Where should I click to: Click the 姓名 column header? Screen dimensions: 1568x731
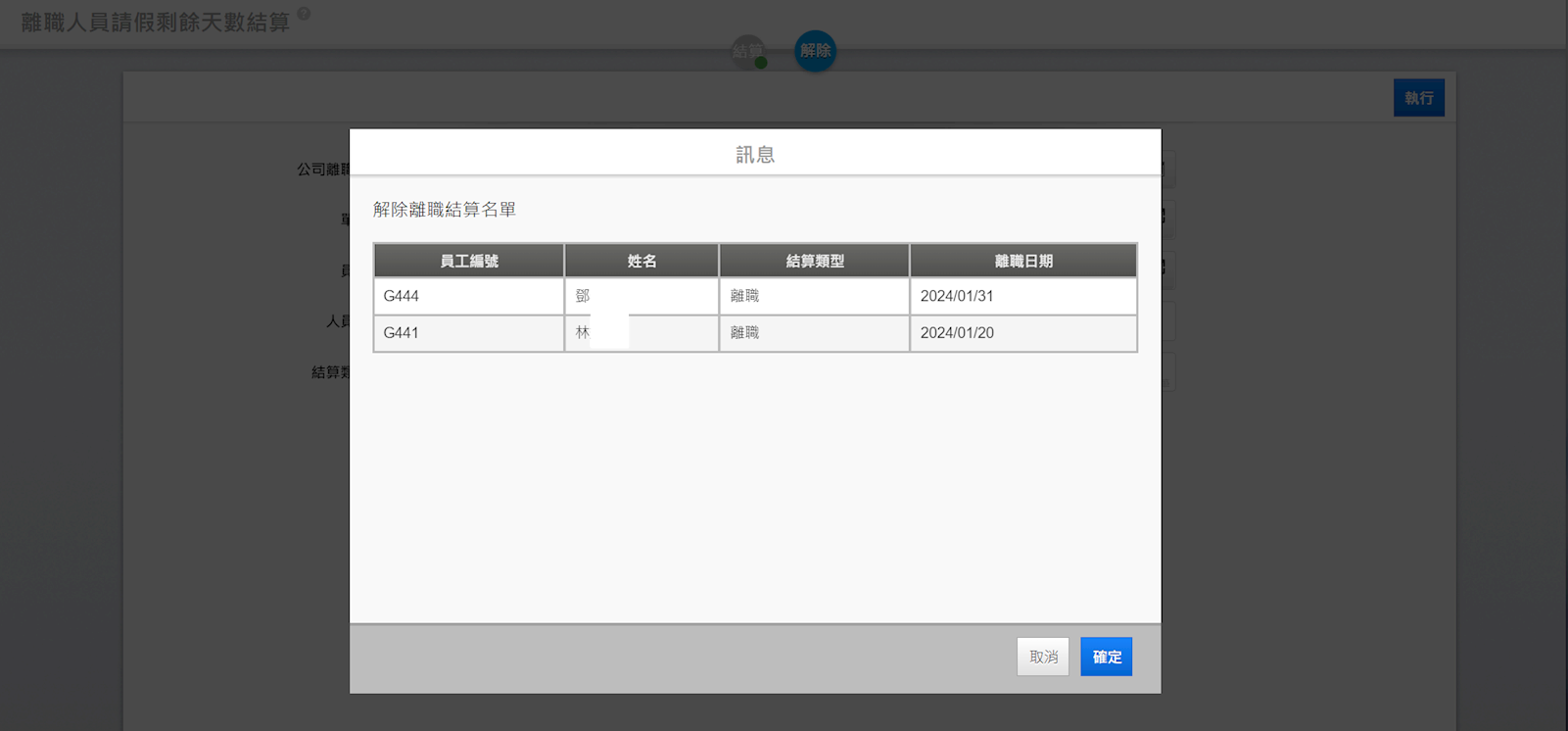(x=641, y=261)
